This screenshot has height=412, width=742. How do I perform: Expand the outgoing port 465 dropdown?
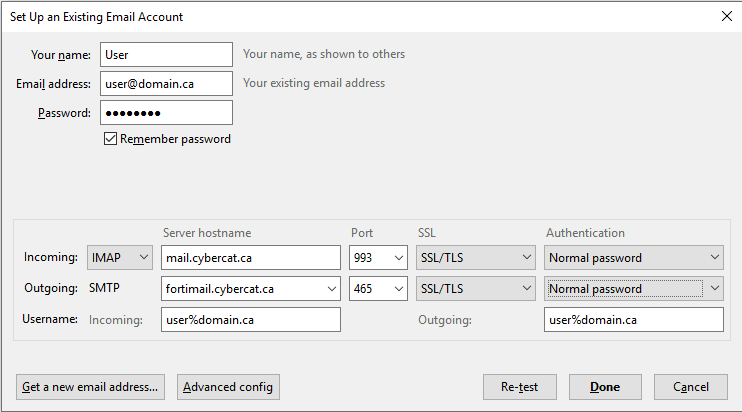(x=377, y=289)
